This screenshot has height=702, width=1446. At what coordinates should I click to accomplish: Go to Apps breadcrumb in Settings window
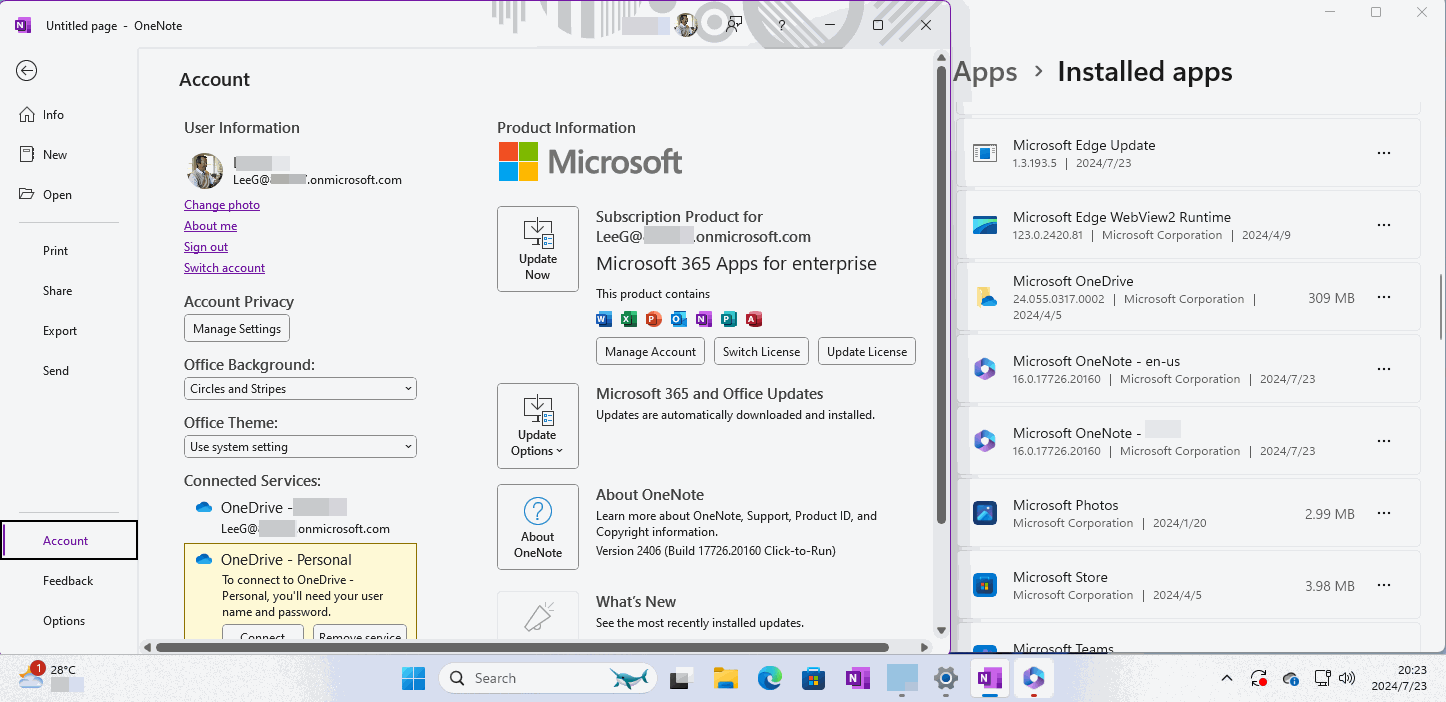985,72
